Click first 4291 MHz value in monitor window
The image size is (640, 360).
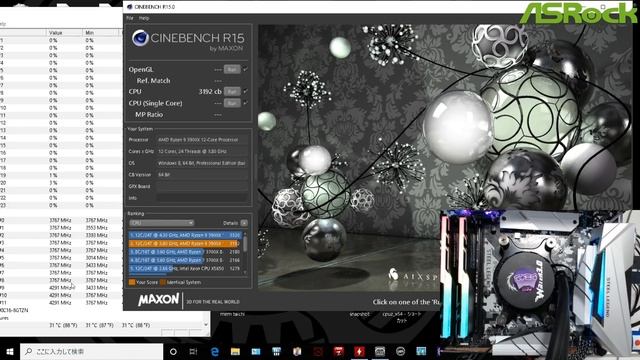tap(60, 288)
